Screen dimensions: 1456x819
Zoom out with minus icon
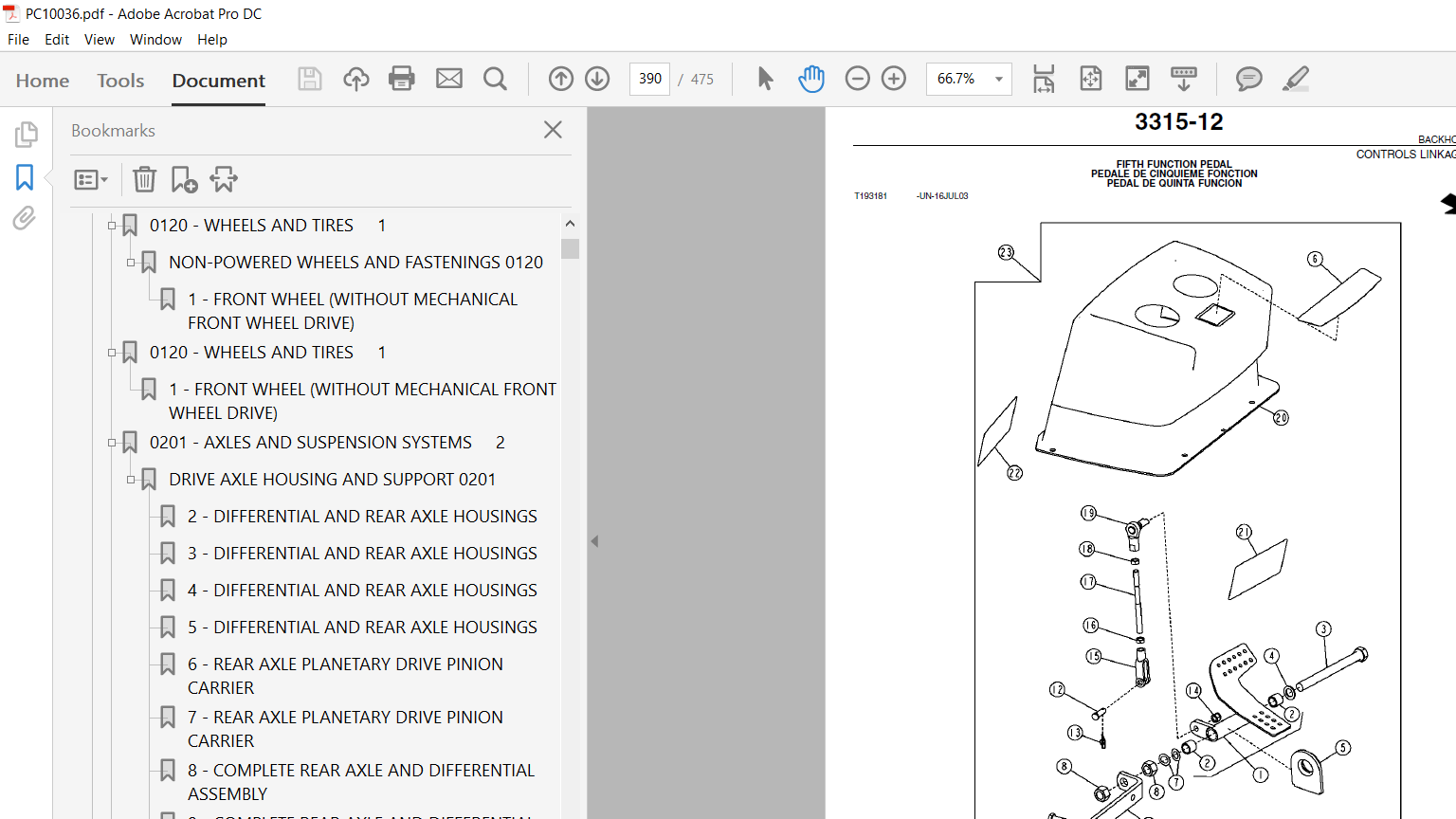(x=857, y=79)
